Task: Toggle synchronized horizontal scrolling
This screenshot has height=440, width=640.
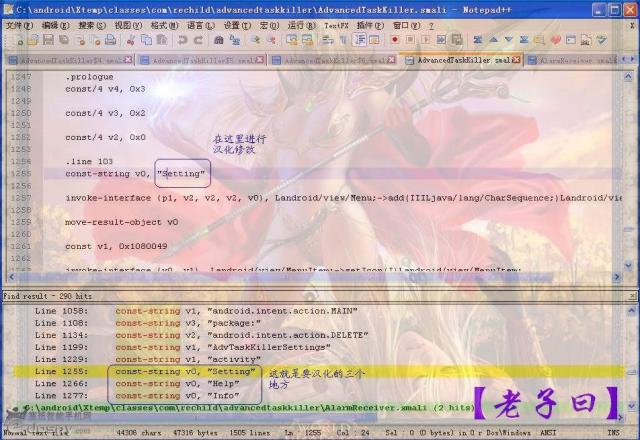Action: click(x=307, y=40)
